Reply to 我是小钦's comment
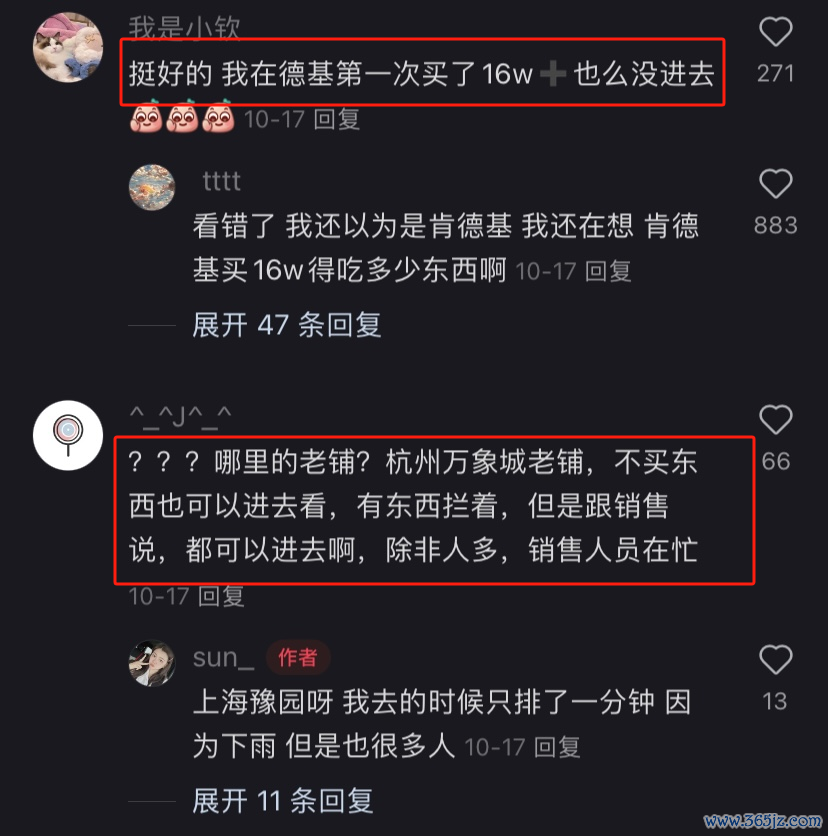This screenshot has width=828, height=836. tap(336, 119)
